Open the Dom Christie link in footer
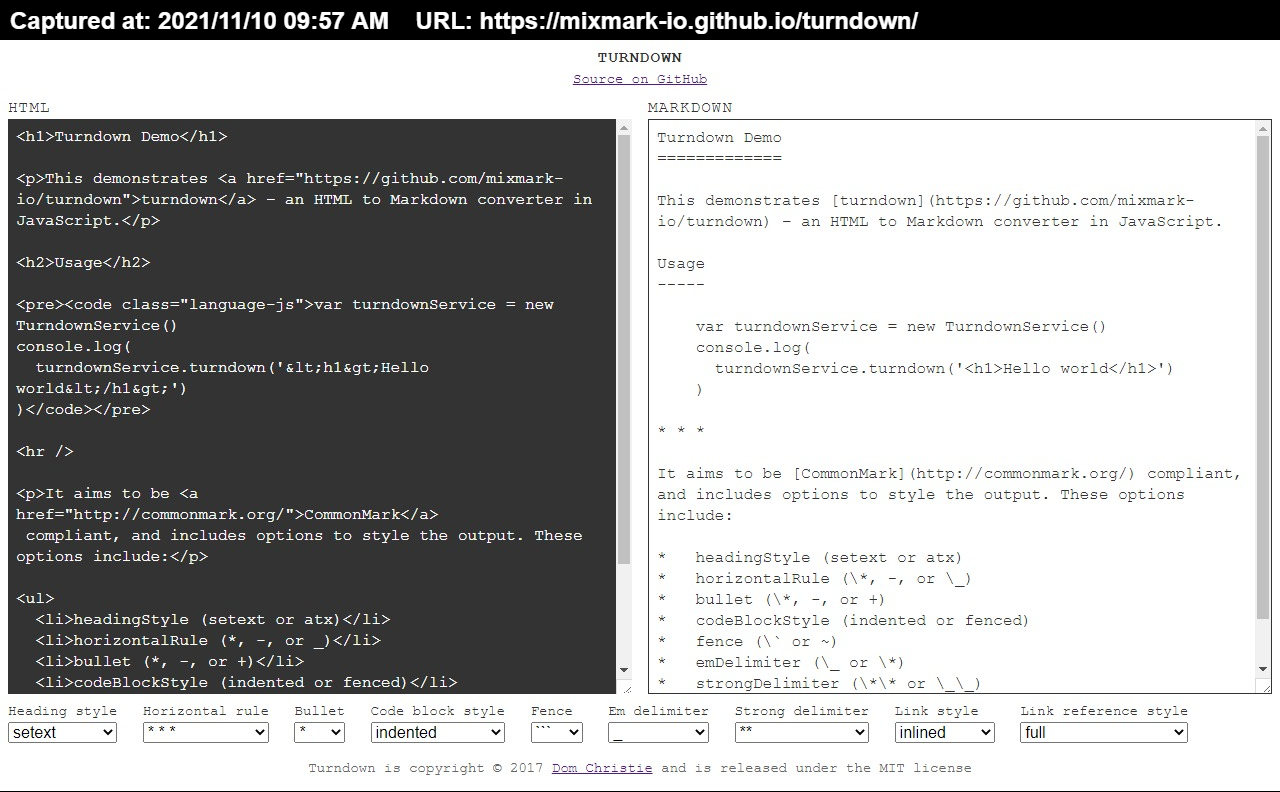 click(602, 768)
